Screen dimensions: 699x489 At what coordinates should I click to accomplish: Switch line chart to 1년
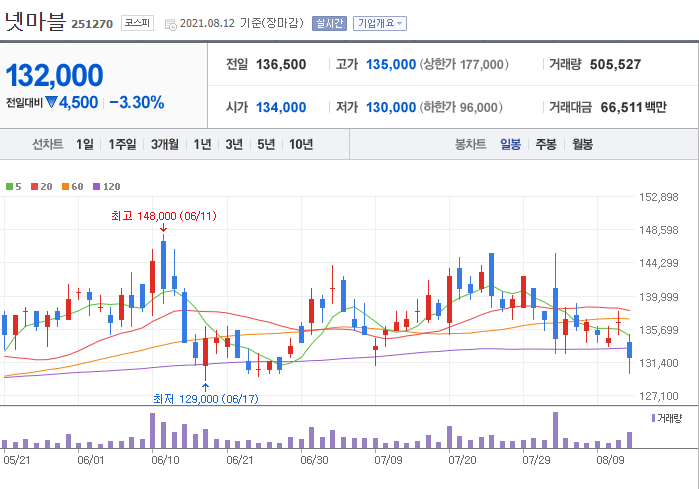202,144
